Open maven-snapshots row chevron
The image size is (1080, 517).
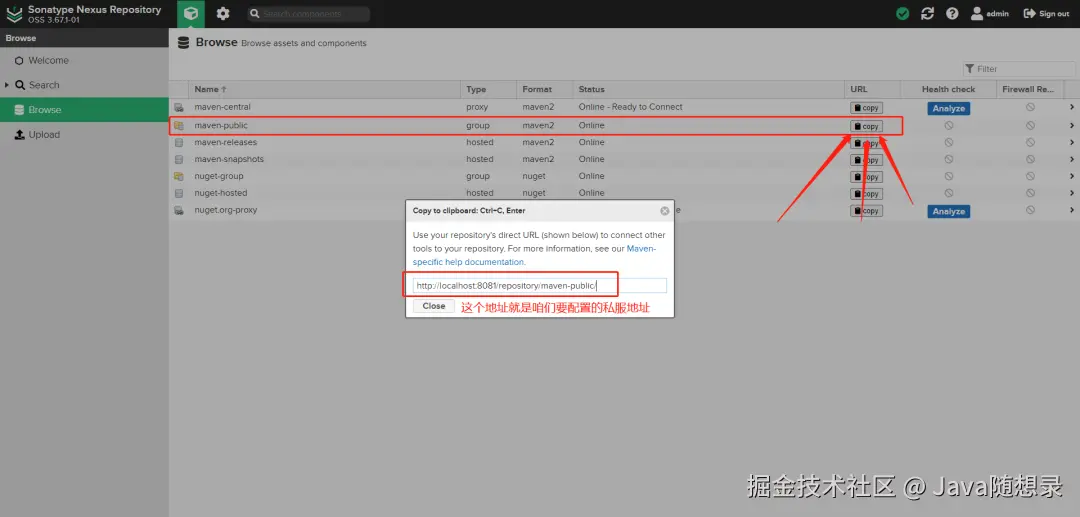tap(1072, 159)
